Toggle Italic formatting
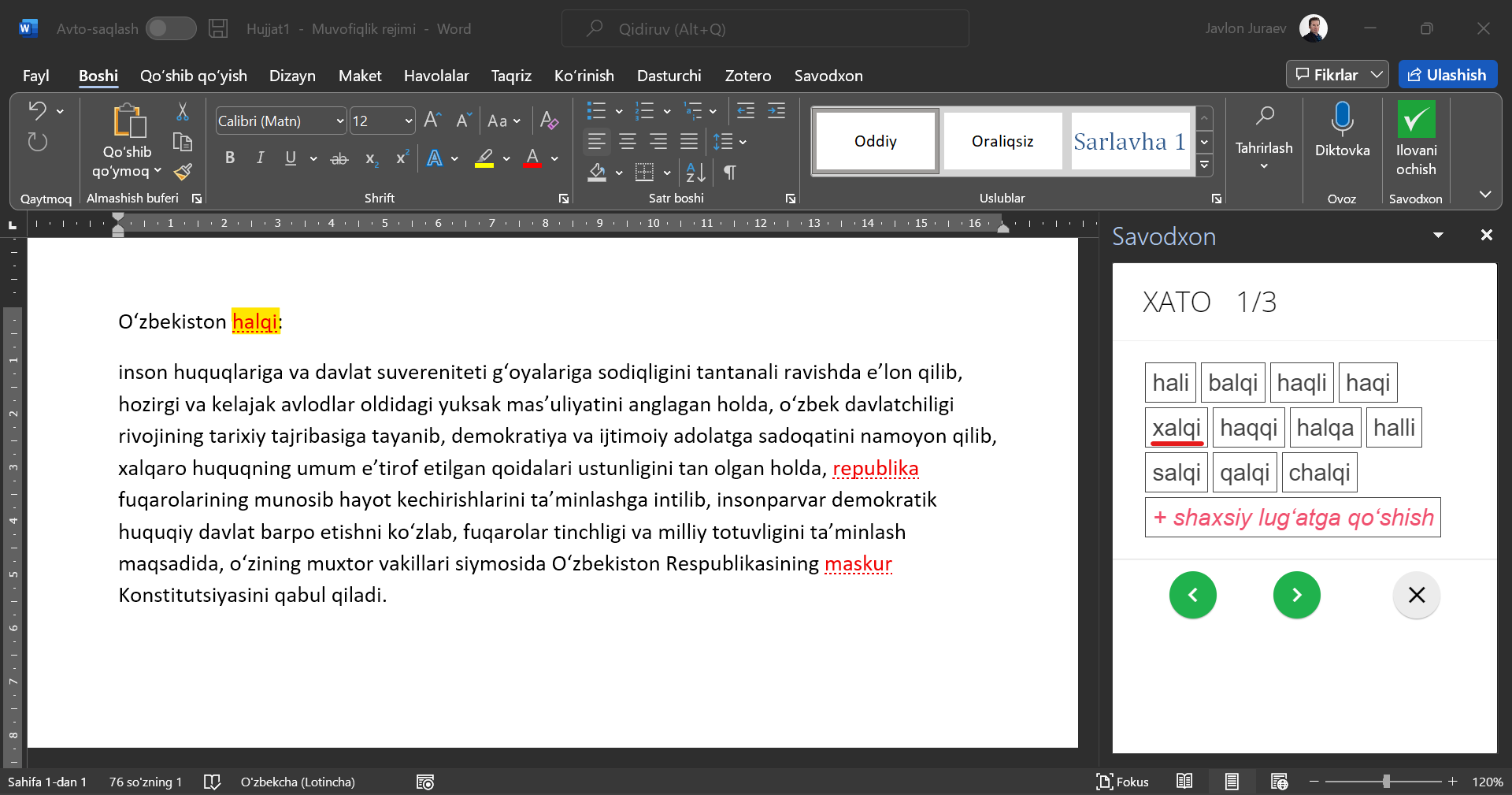Image resolution: width=1512 pixels, height=795 pixels. (260, 158)
